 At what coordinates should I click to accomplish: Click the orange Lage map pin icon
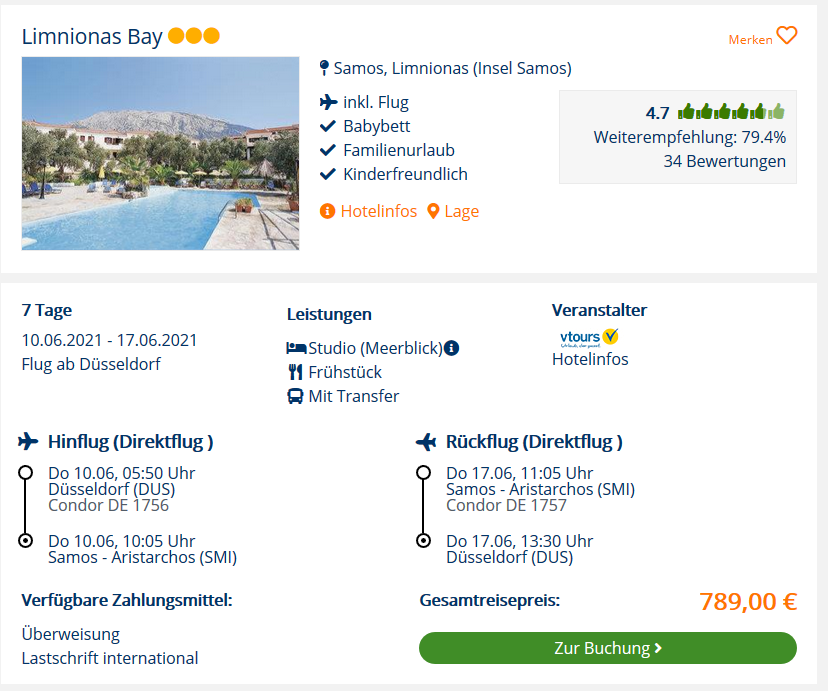coord(433,211)
